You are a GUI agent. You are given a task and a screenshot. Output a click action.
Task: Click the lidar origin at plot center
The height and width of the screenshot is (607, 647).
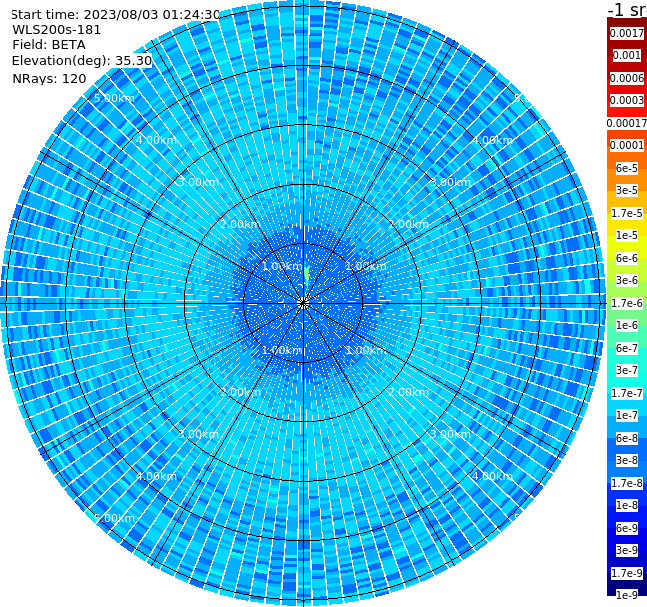303,303
